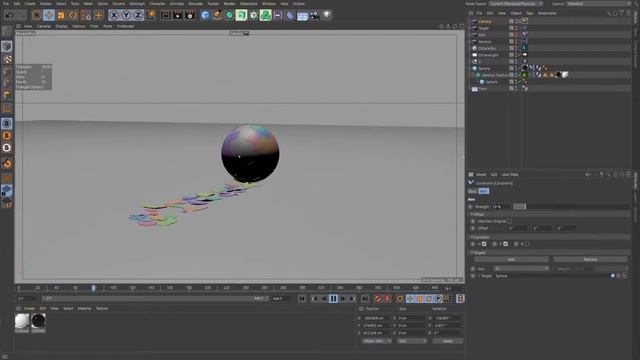Viewport: 640px width, 360px height.
Task: Activate the Scale tool
Action: coord(61,16)
